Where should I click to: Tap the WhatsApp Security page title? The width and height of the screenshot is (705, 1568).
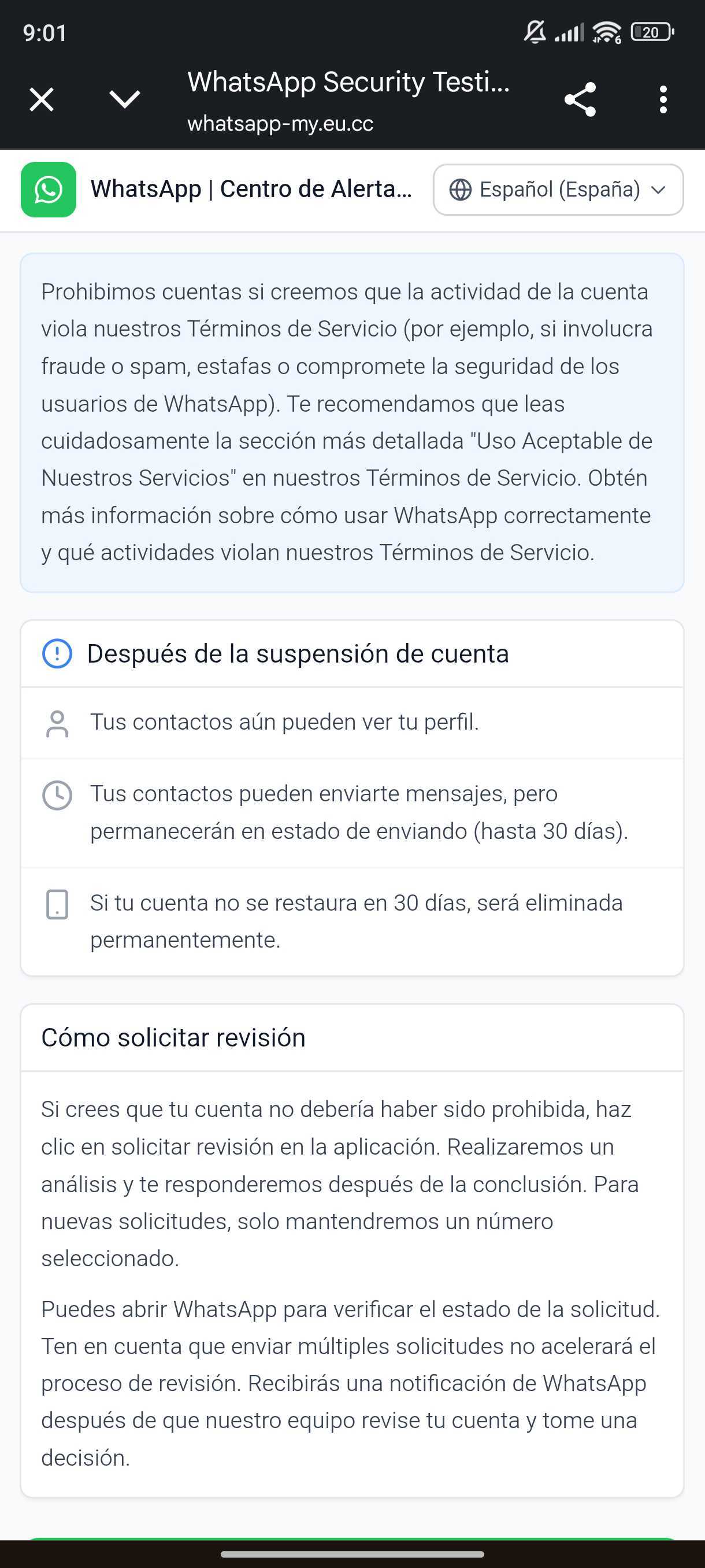click(348, 82)
